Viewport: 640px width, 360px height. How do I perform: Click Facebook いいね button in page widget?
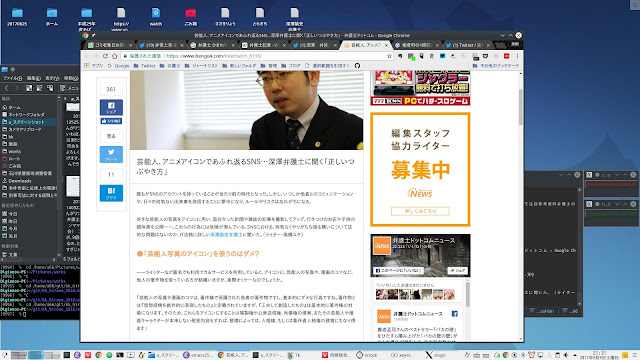pos(398,270)
